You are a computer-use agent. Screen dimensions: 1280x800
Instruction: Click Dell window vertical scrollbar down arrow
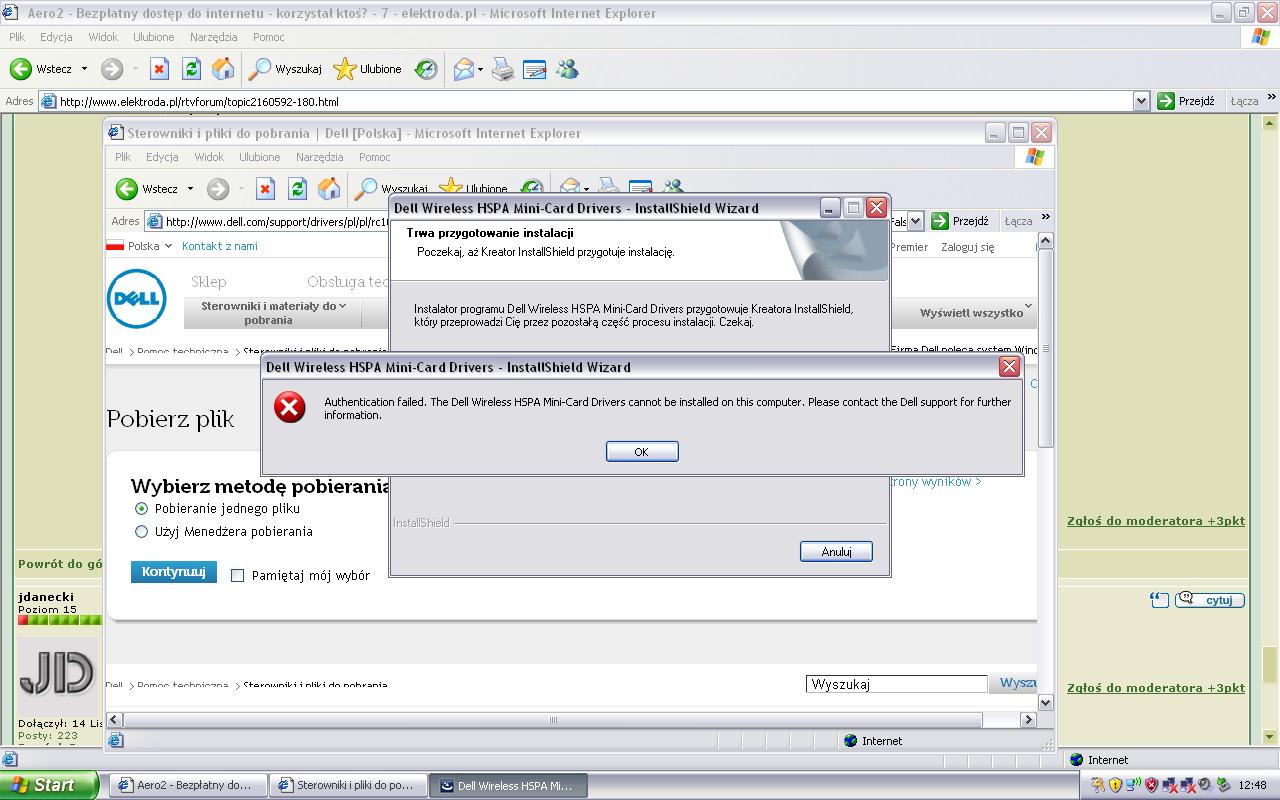pyautogui.click(x=1045, y=703)
